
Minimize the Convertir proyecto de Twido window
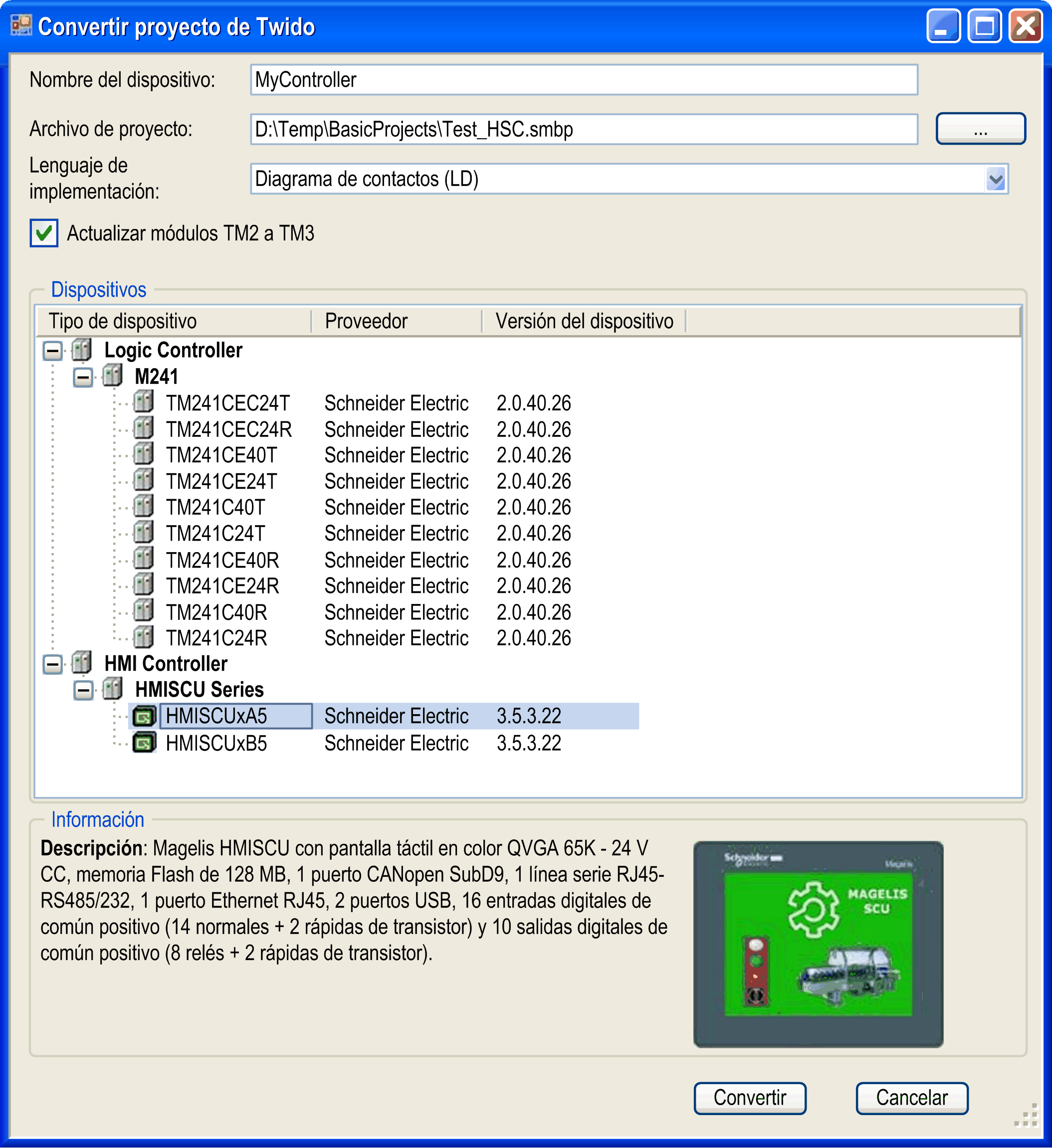coord(944,26)
